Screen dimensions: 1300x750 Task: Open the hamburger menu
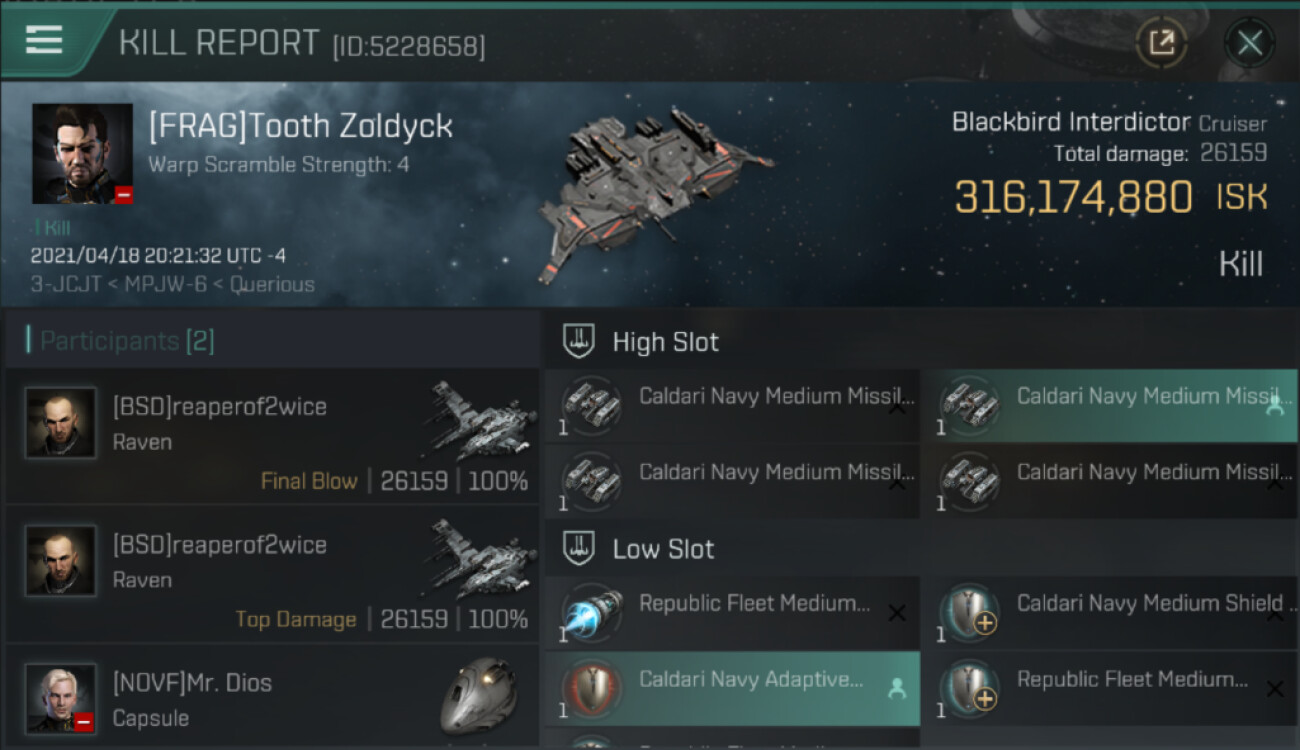click(x=44, y=41)
